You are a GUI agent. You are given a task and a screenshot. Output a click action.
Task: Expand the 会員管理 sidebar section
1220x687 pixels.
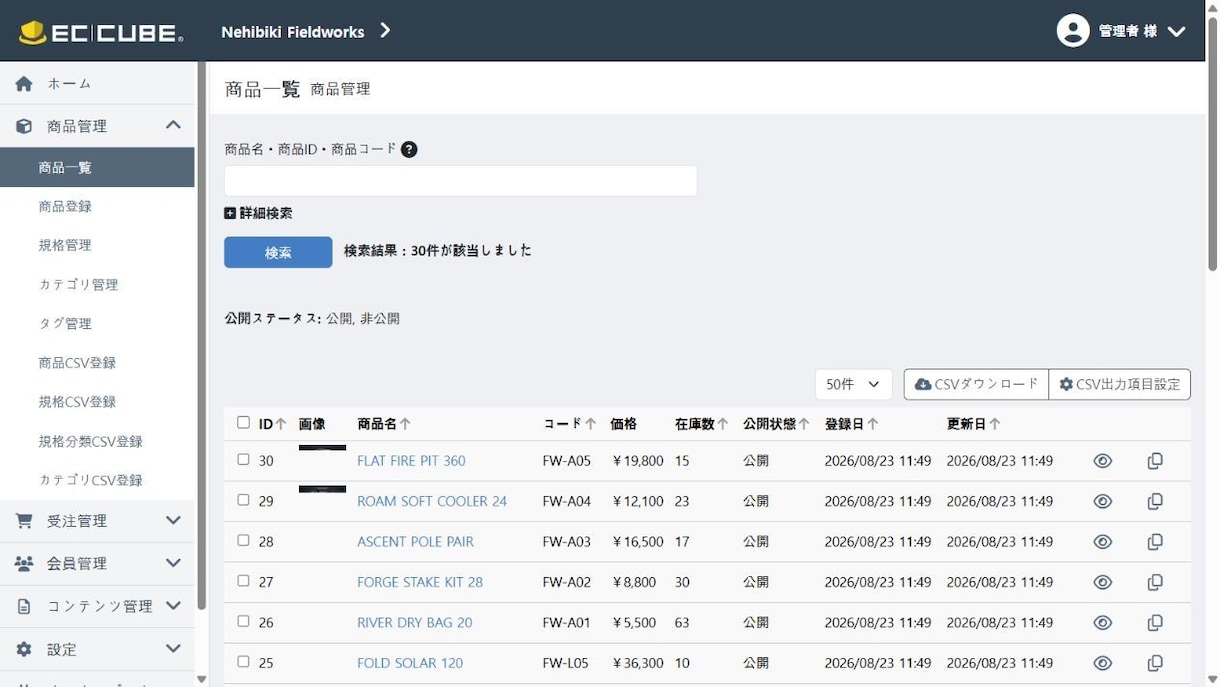173,563
